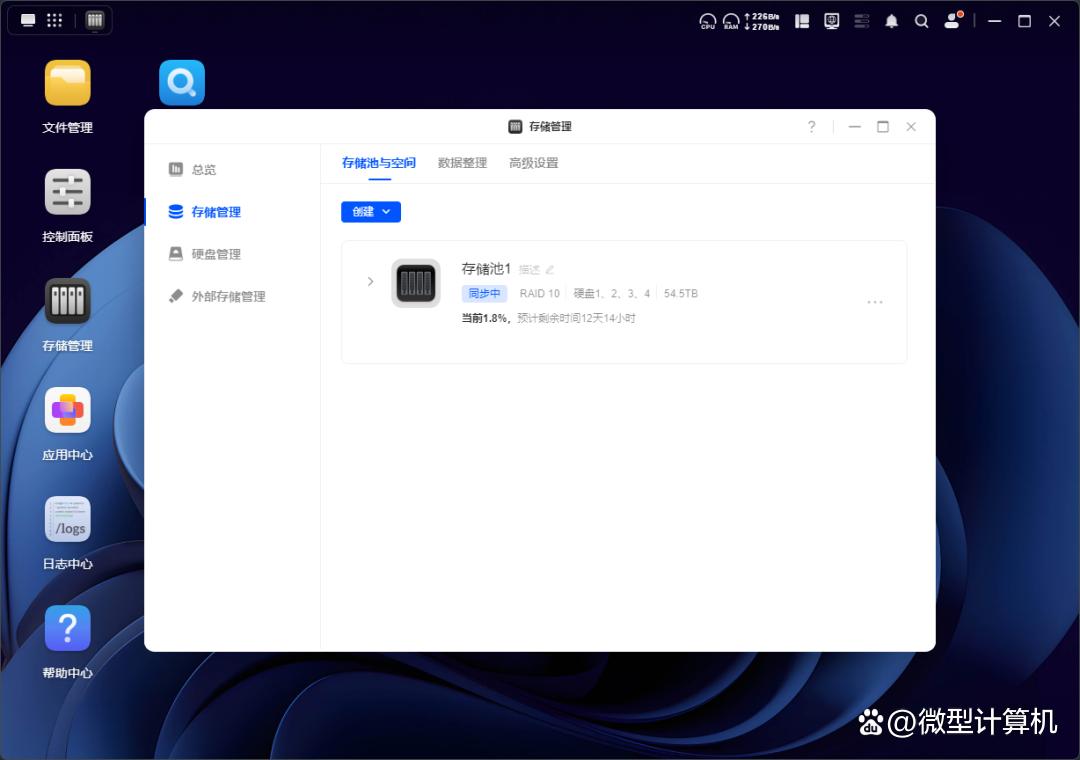Click the 当前1.8% sync progress text
The width and height of the screenshot is (1080, 760).
[x=486, y=318]
